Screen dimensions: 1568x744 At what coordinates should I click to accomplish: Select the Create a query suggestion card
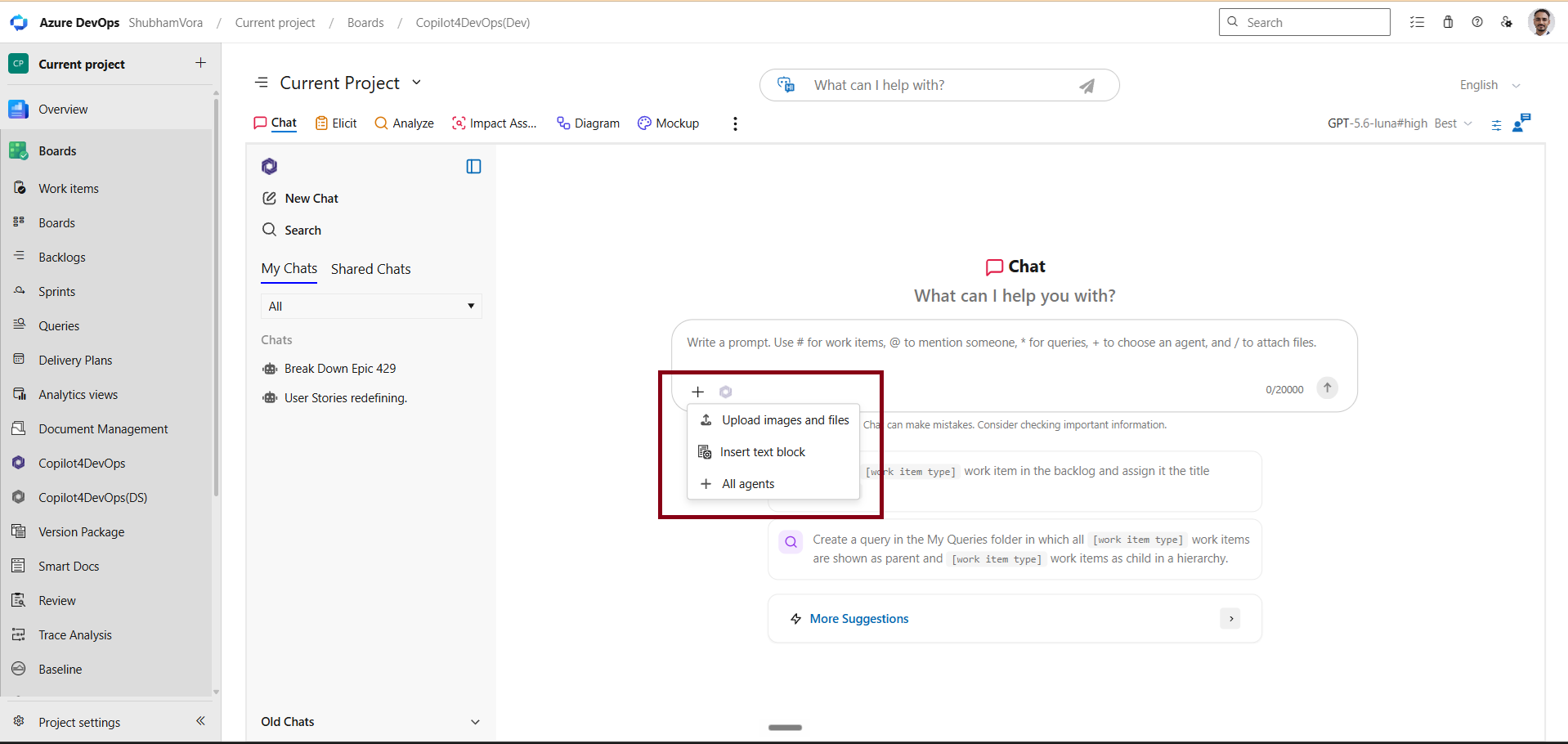1015,549
